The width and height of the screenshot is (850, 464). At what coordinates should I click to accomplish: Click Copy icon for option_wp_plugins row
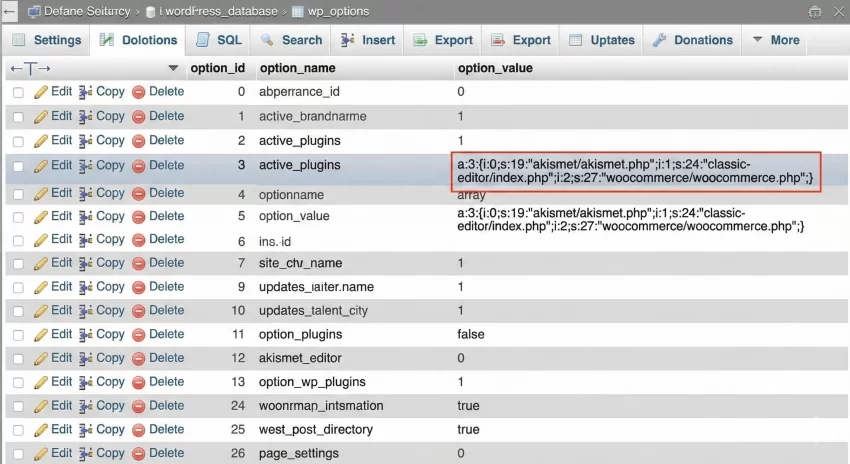point(86,383)
